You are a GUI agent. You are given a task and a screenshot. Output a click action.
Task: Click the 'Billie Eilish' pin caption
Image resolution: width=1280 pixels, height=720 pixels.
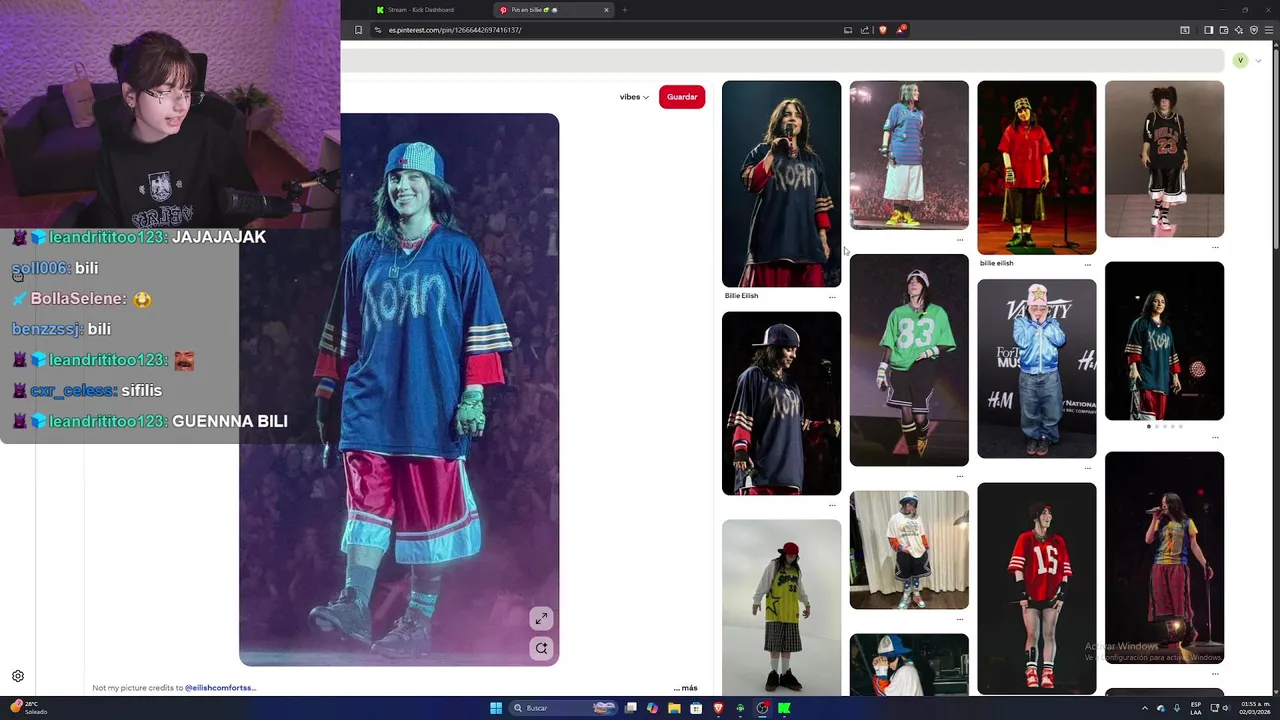pyautogui.click(x=741, y=296)
